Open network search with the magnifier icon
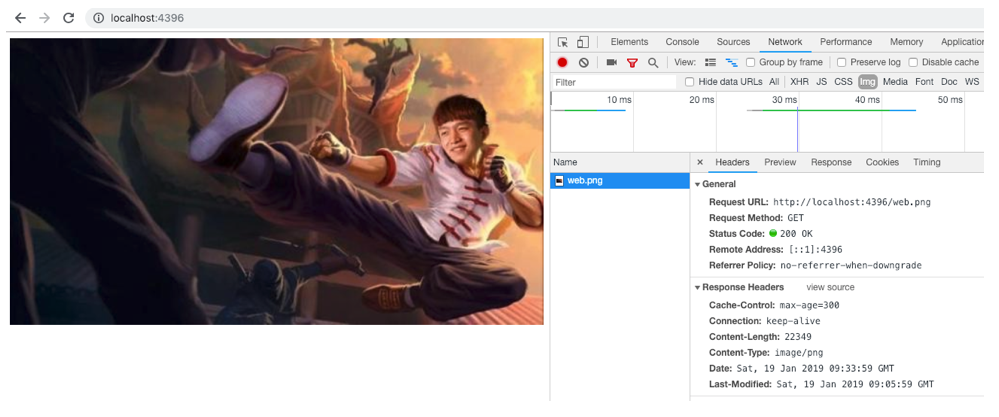Screen dimensions: 999x417 click(x=652, y=62)
